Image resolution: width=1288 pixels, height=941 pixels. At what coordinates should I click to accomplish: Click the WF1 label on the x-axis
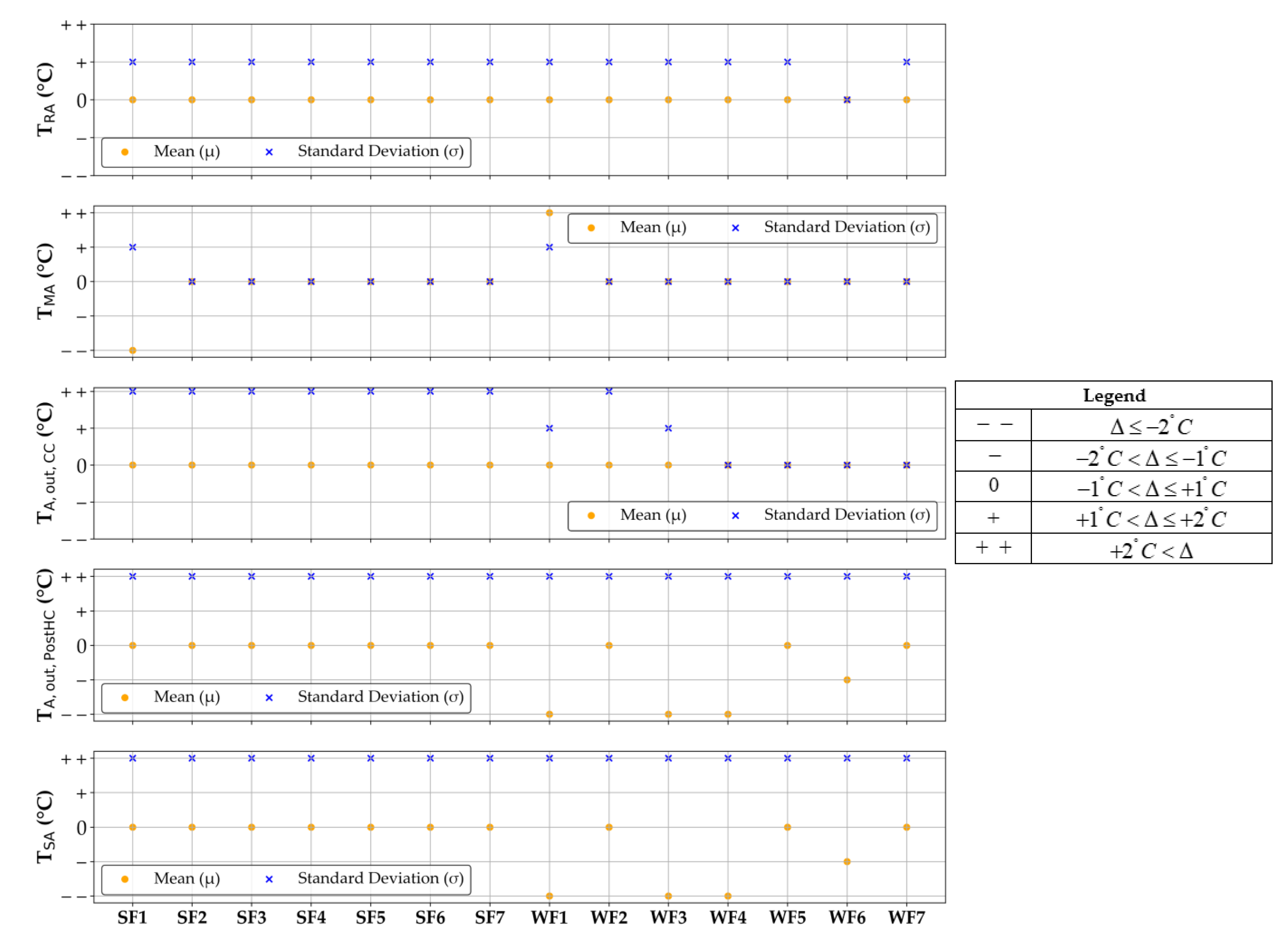coord(549,918)
